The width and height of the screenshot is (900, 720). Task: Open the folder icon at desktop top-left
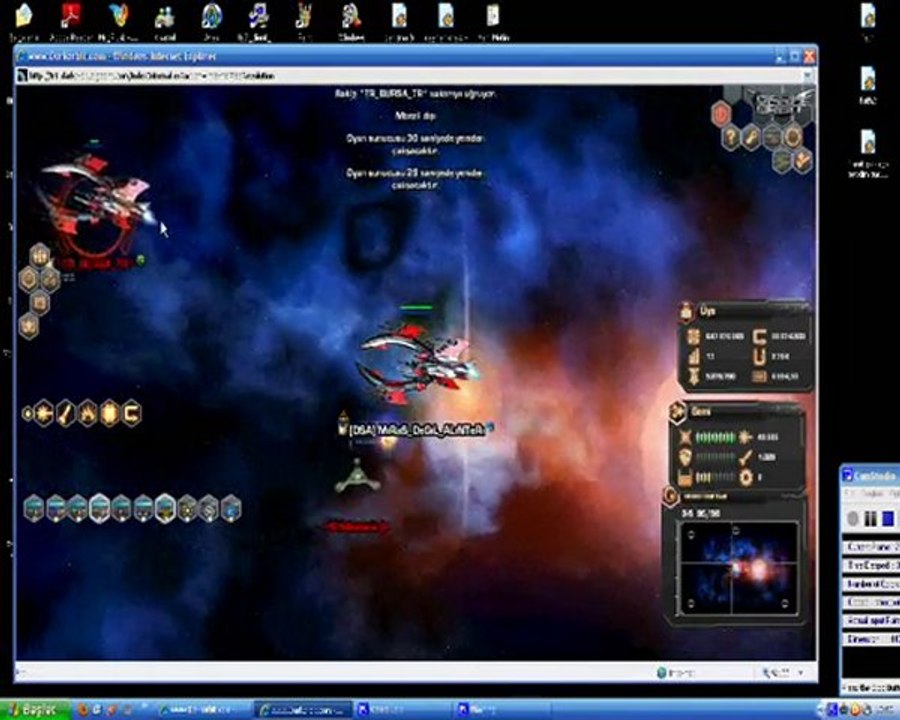pos(23,21)
